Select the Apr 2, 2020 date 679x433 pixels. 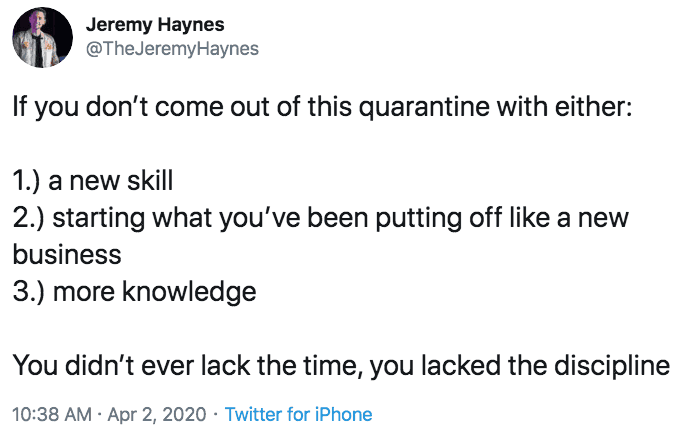[157, 415]
